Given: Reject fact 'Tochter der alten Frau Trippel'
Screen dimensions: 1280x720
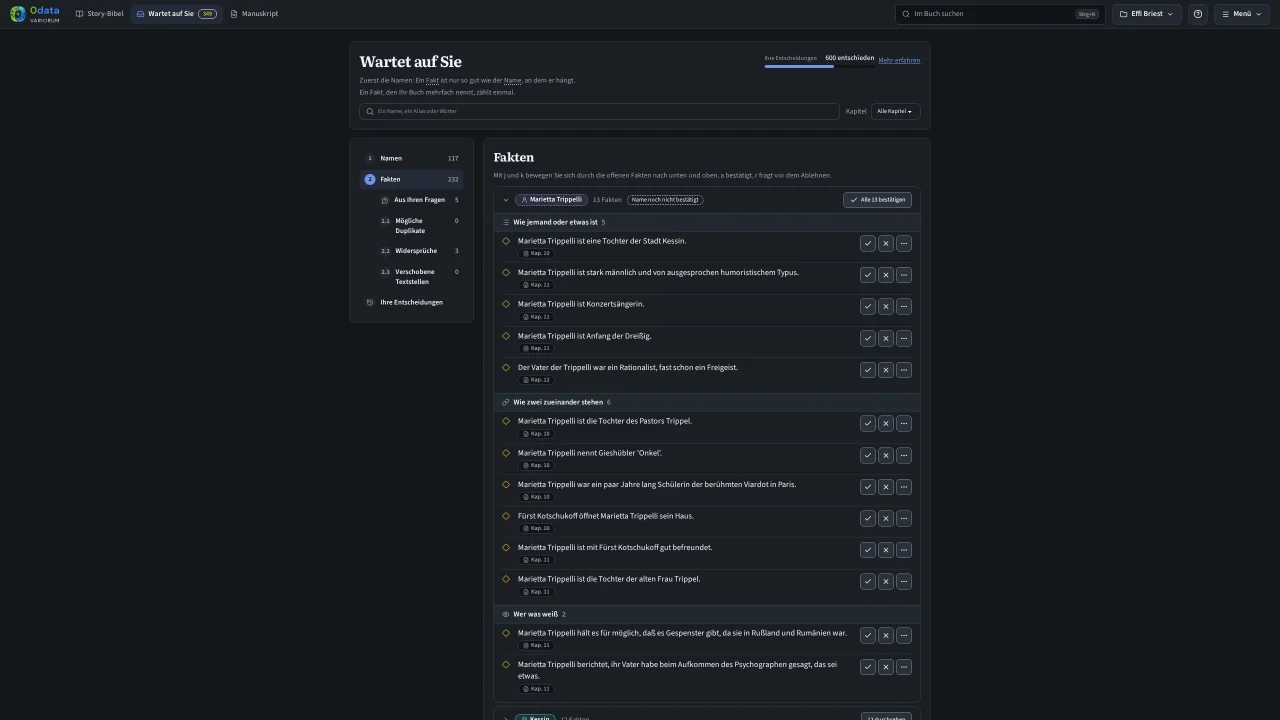Looking at the screenshot, I should coord(885,581).
